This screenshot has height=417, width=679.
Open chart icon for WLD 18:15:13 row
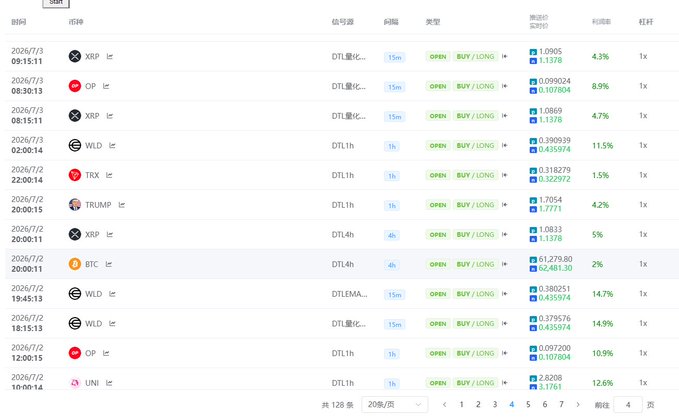112,323
